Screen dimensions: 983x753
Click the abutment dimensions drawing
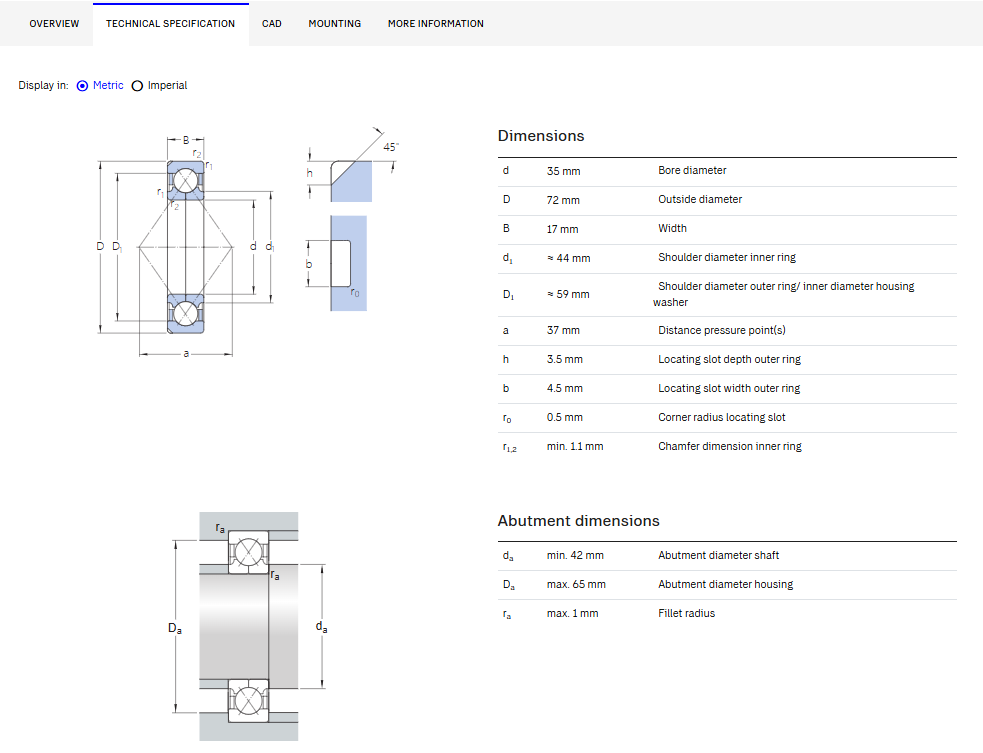(x=249, y=626)
